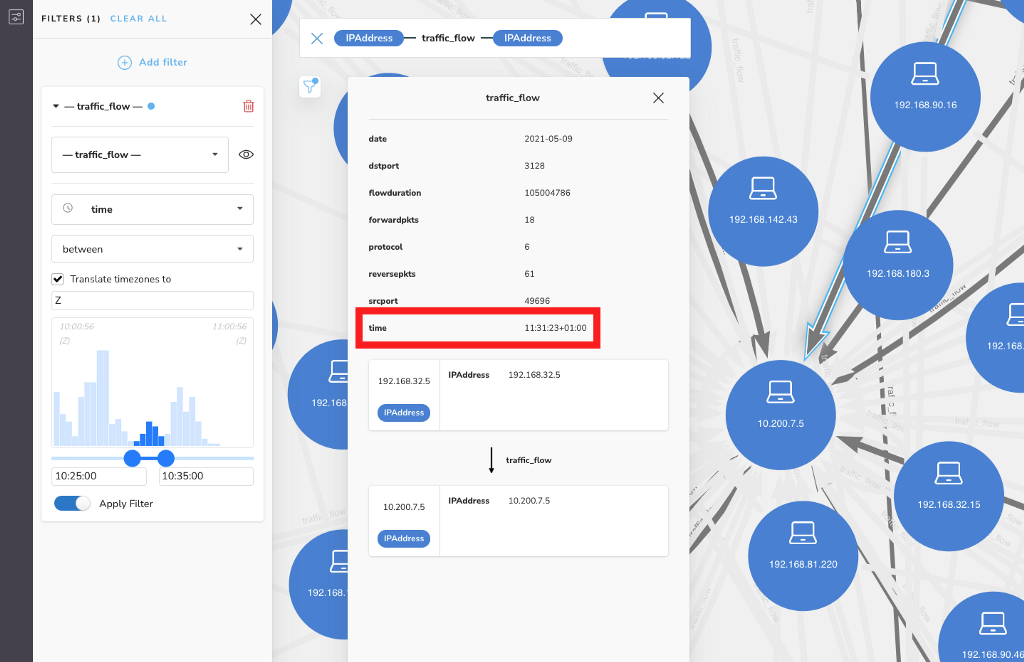
Task: Click the flowduration value 105004786
Action: [547, 193]
